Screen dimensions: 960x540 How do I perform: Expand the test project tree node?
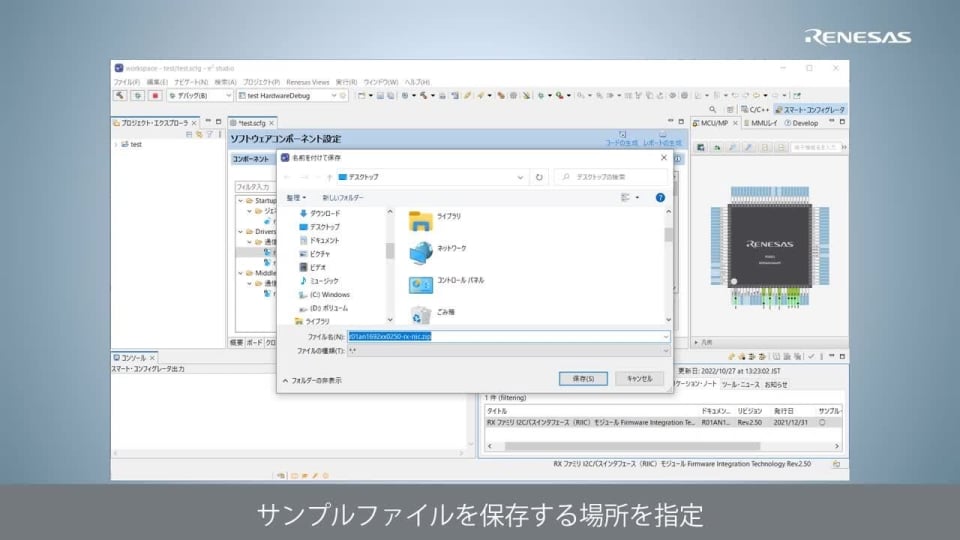click(x=116, y=144)
